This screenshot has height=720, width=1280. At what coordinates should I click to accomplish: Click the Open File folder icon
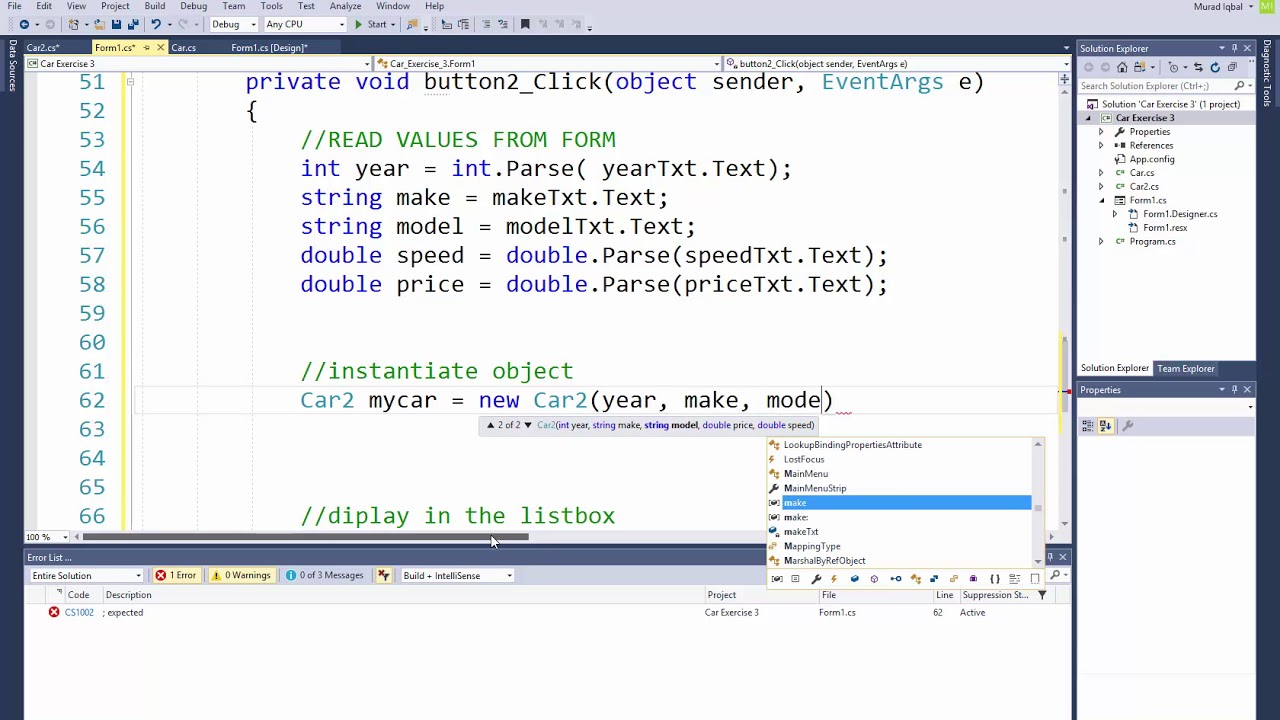click(x=98, y=24)
